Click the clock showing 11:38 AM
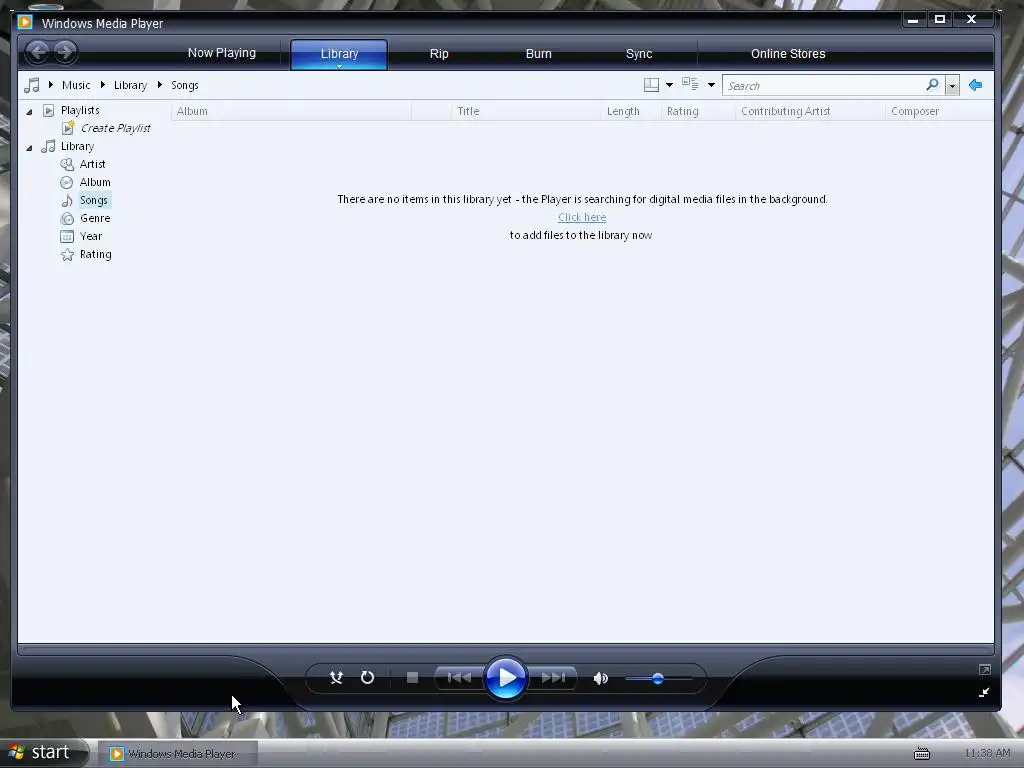 pos(987,754)
